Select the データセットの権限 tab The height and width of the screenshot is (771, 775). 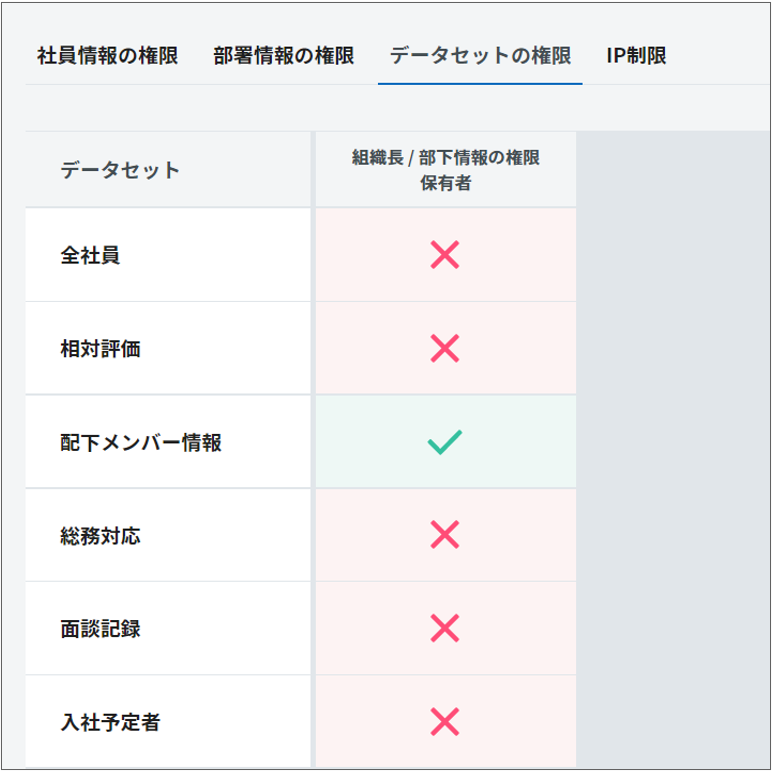click(x=480, y=56)
